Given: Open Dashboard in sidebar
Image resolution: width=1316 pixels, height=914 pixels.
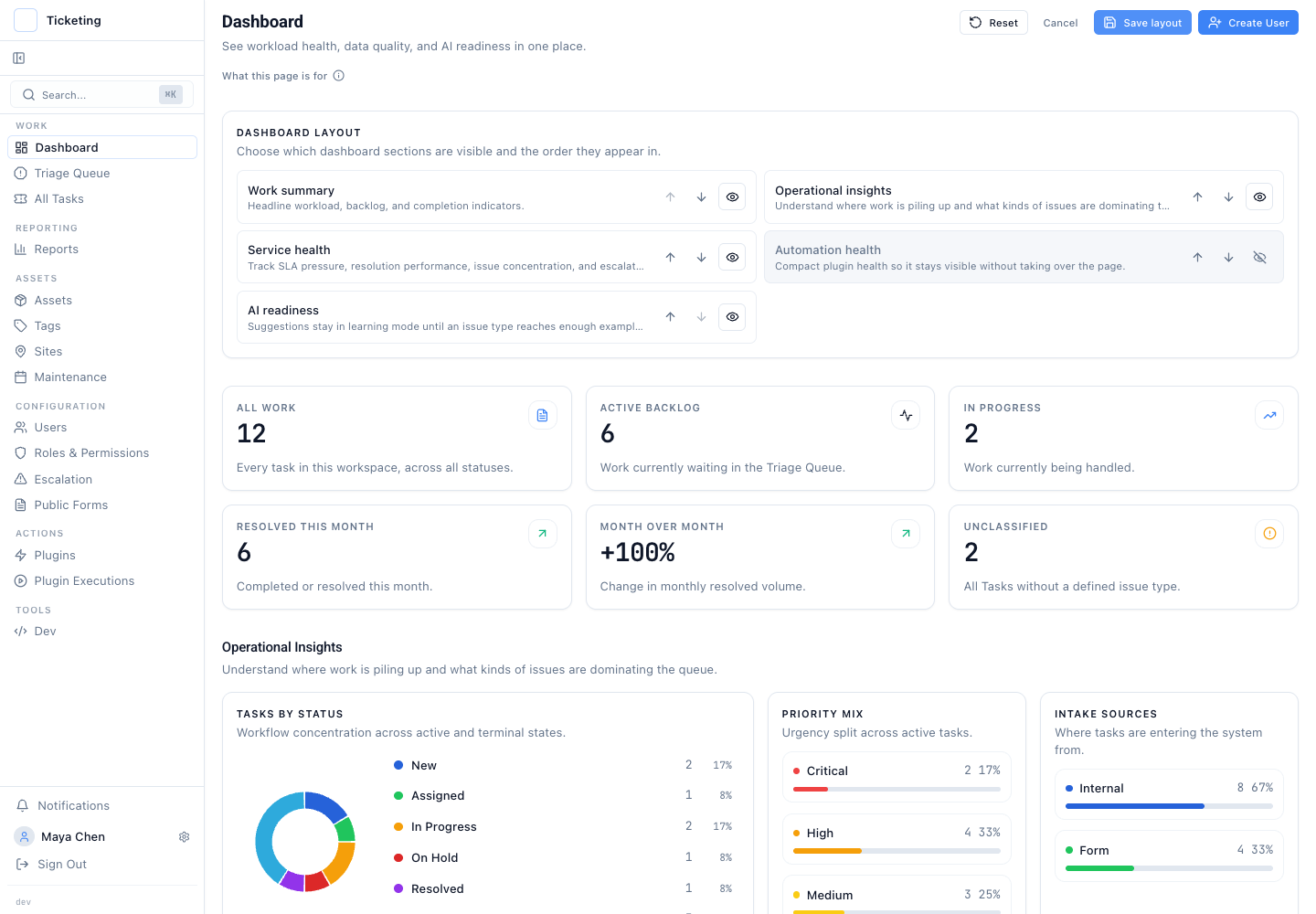Looking at the screenshot, I should click(x=102, y=147).
